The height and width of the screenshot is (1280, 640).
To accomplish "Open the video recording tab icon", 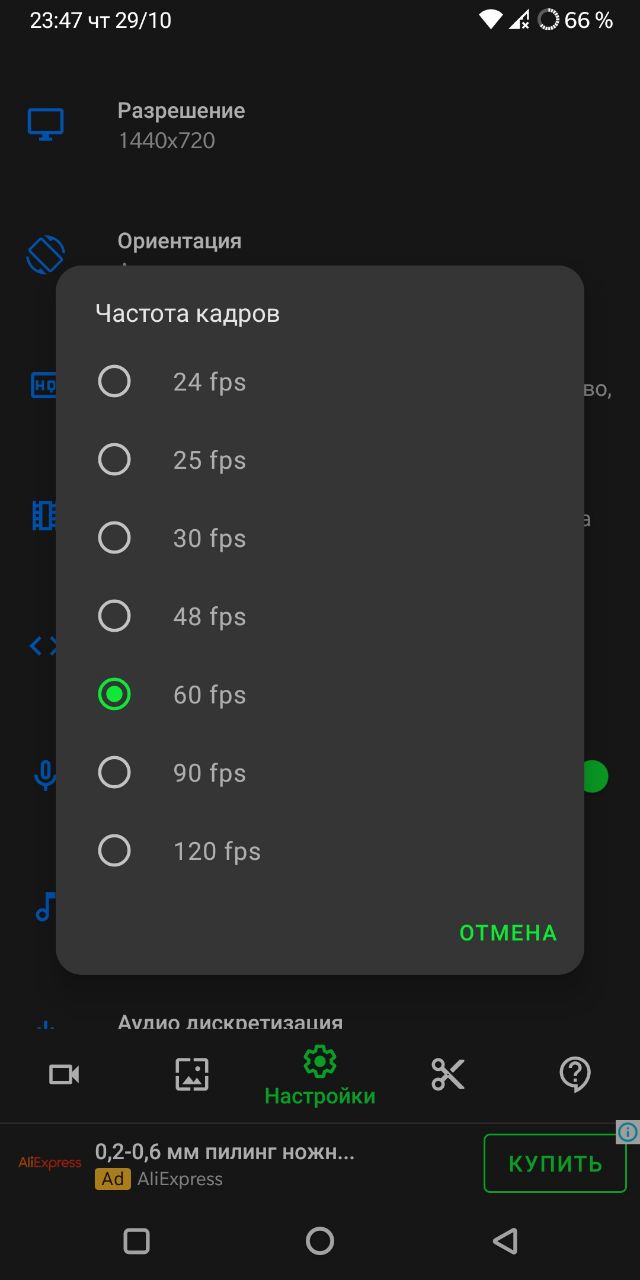I will tap(64, 1075).
